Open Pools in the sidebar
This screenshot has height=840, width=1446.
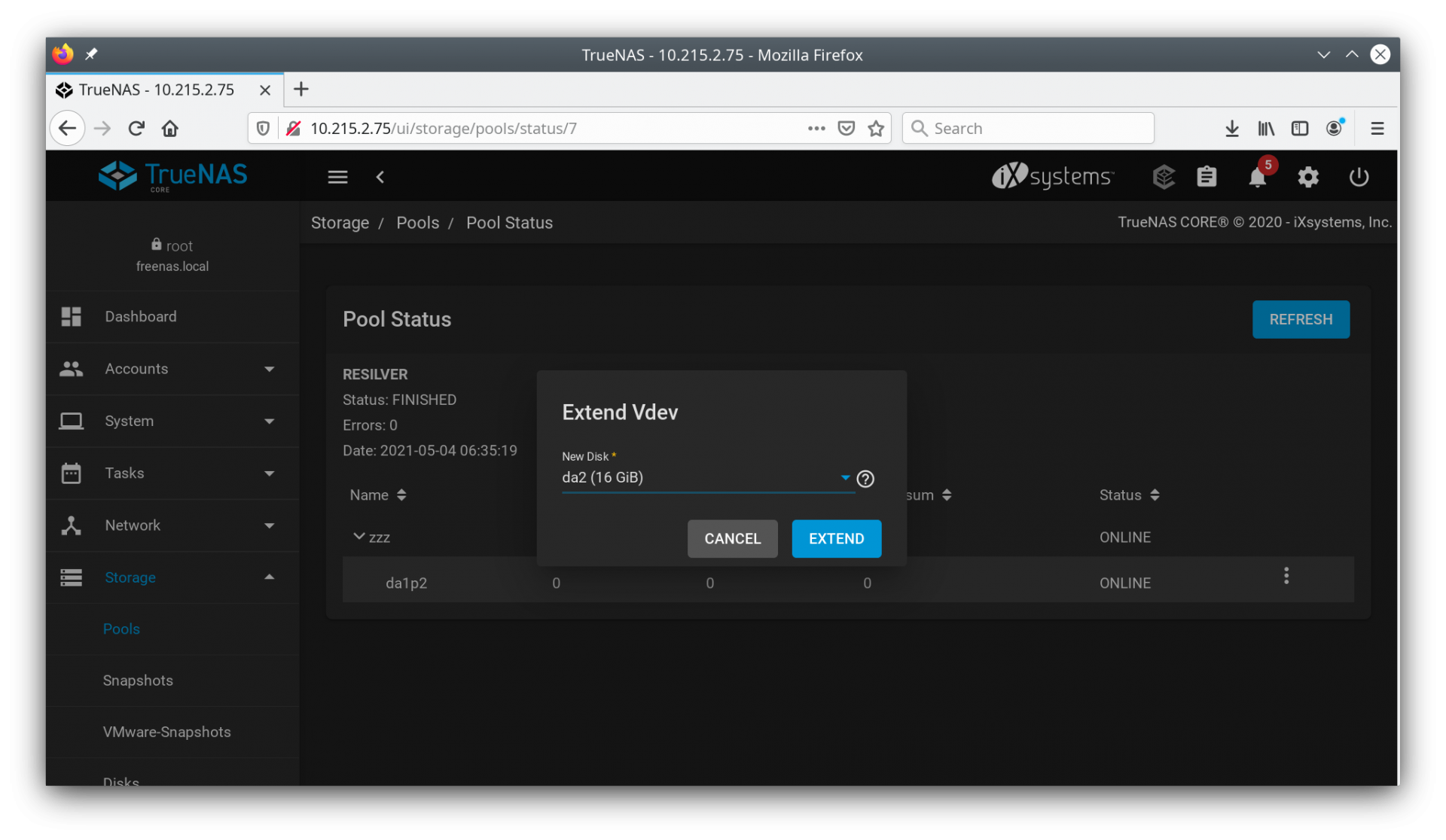click(121, 629)
